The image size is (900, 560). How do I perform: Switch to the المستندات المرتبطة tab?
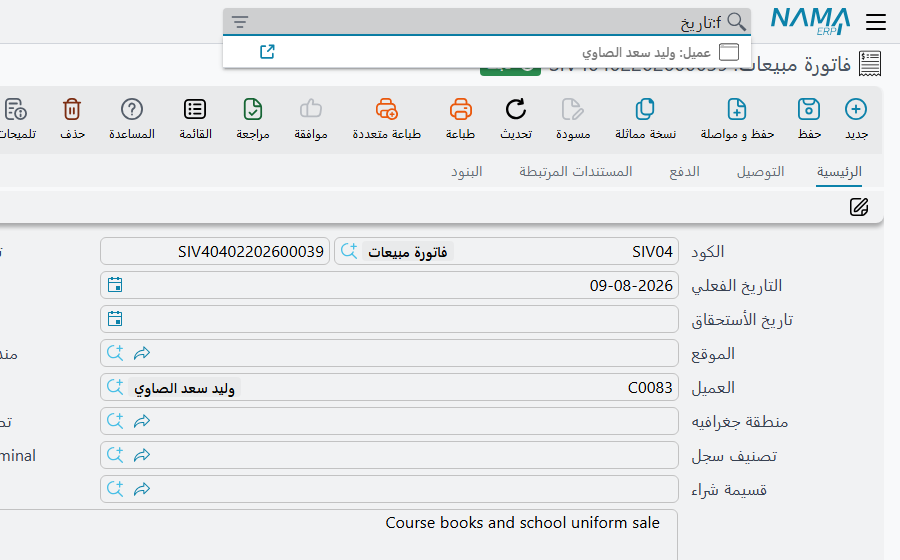pos(576,172)
